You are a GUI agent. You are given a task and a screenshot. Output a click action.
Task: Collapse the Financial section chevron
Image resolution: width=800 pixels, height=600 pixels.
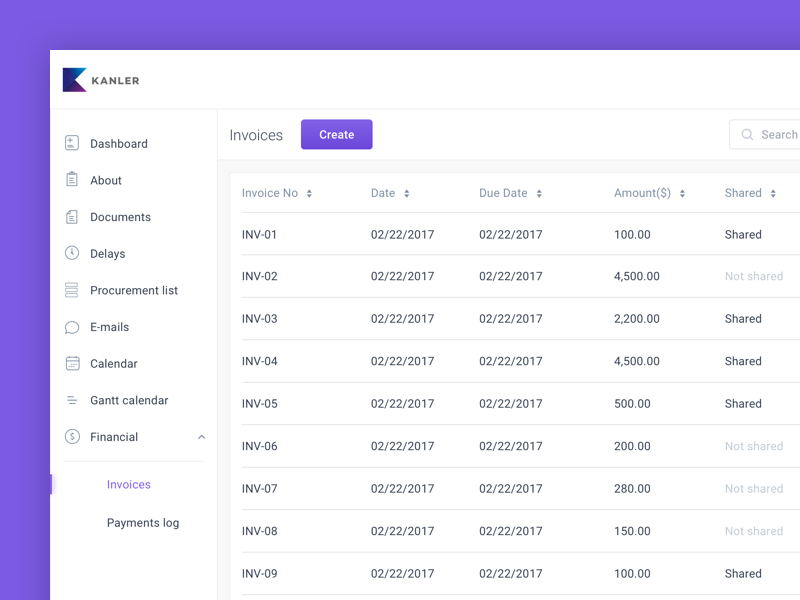pos(202,437)
